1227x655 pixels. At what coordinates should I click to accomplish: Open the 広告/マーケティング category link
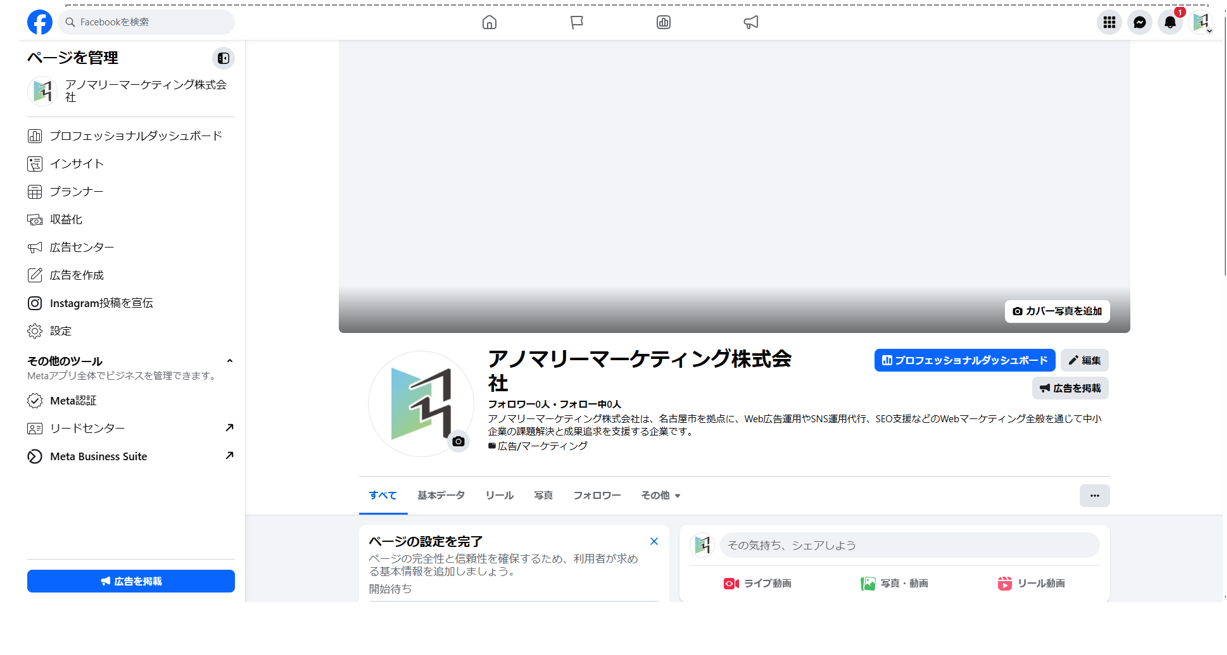point(543,446)
